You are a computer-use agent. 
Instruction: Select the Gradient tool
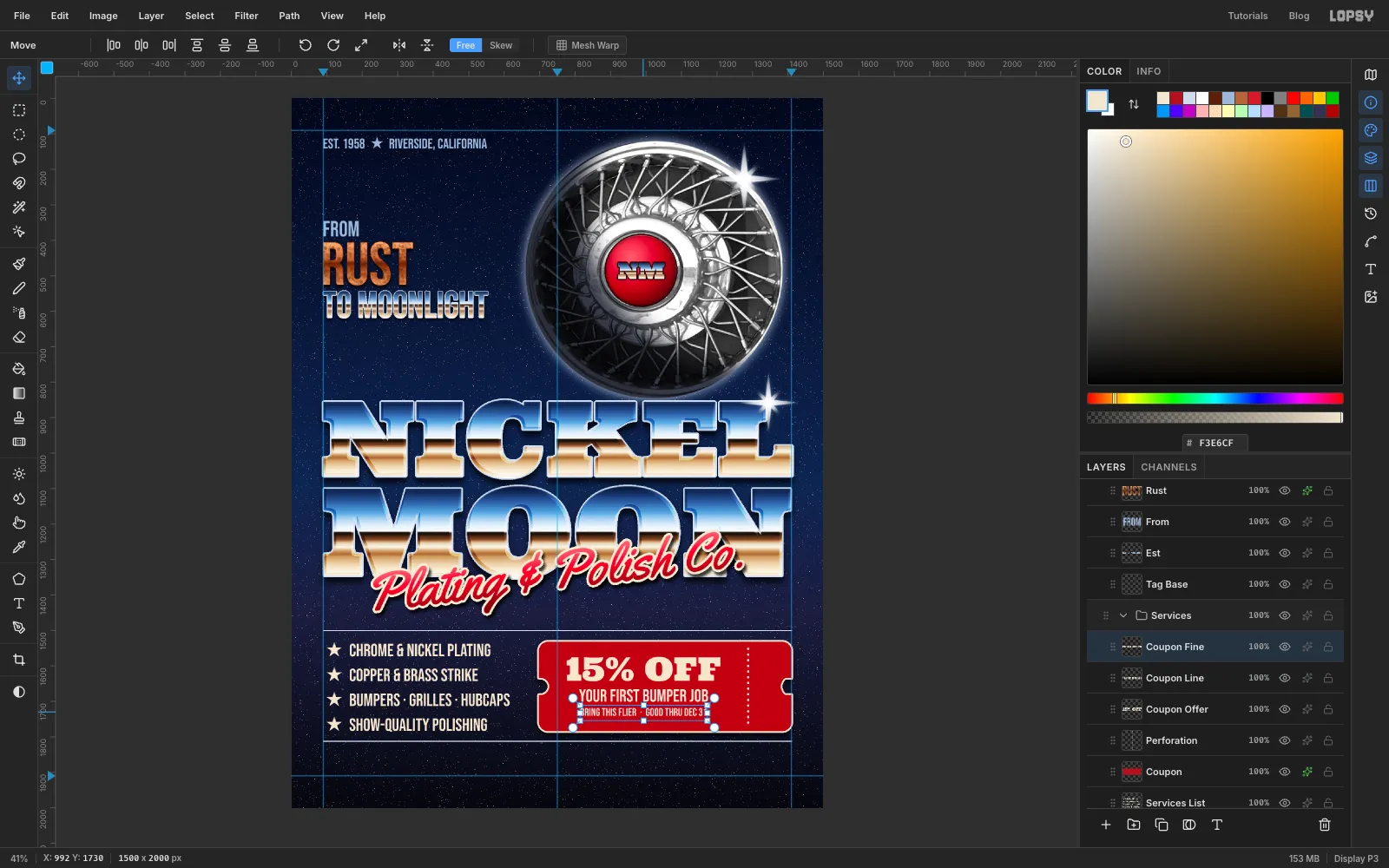[19, 393]
